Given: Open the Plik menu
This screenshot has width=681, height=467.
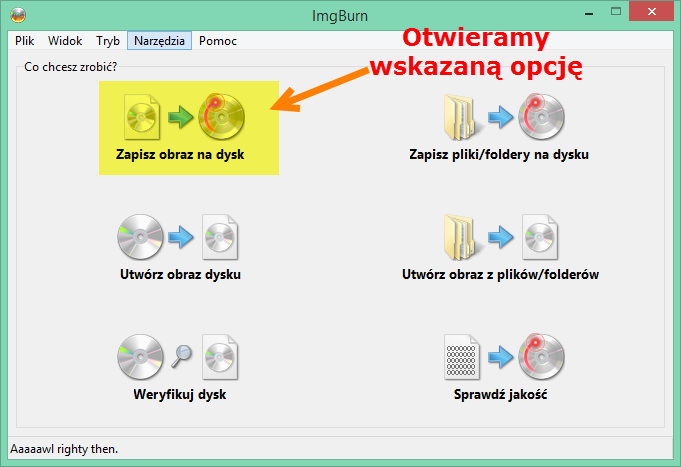Looking at the screenshot, I should 24,41.
